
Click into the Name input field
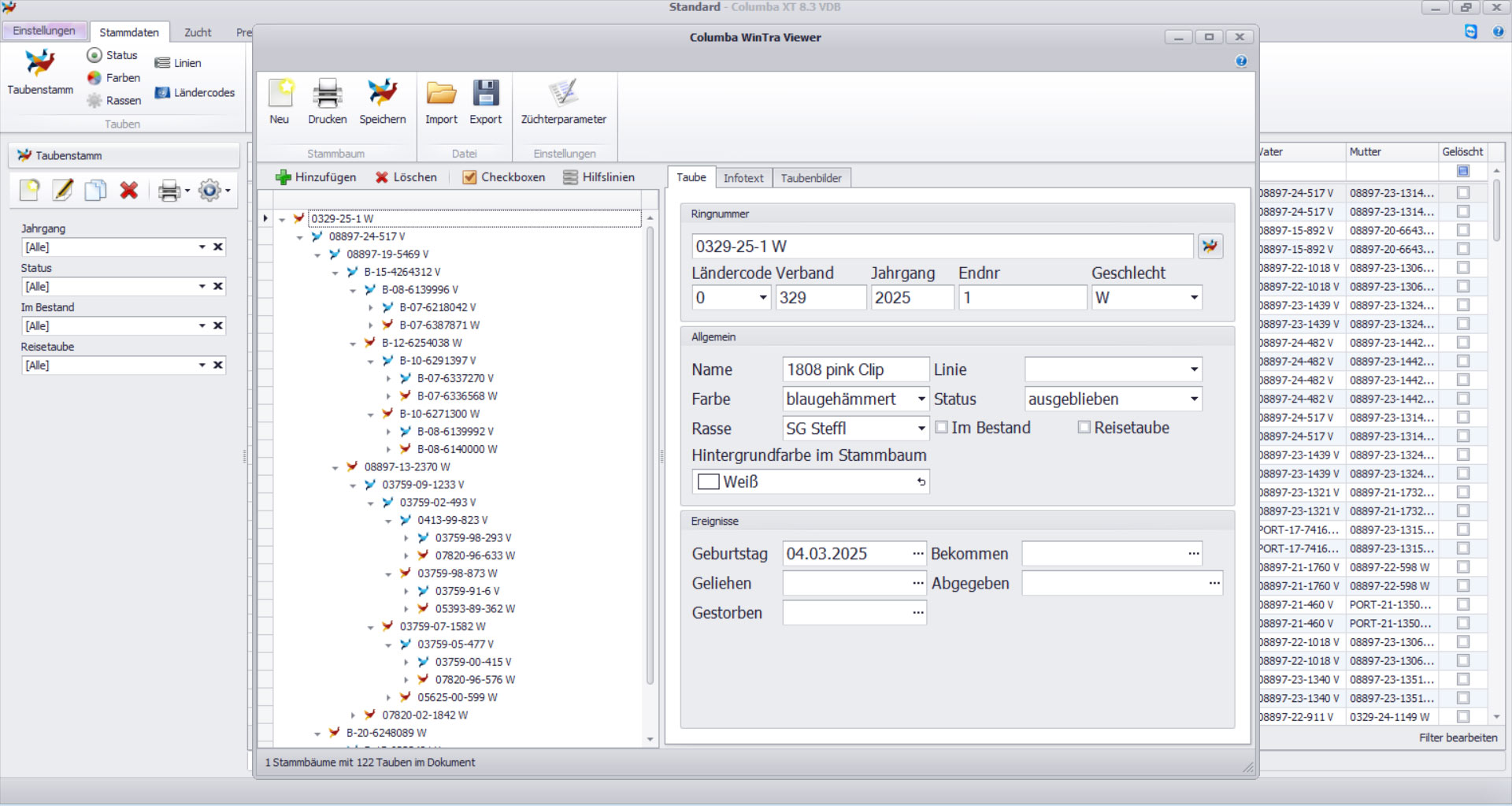pos(855,370)
